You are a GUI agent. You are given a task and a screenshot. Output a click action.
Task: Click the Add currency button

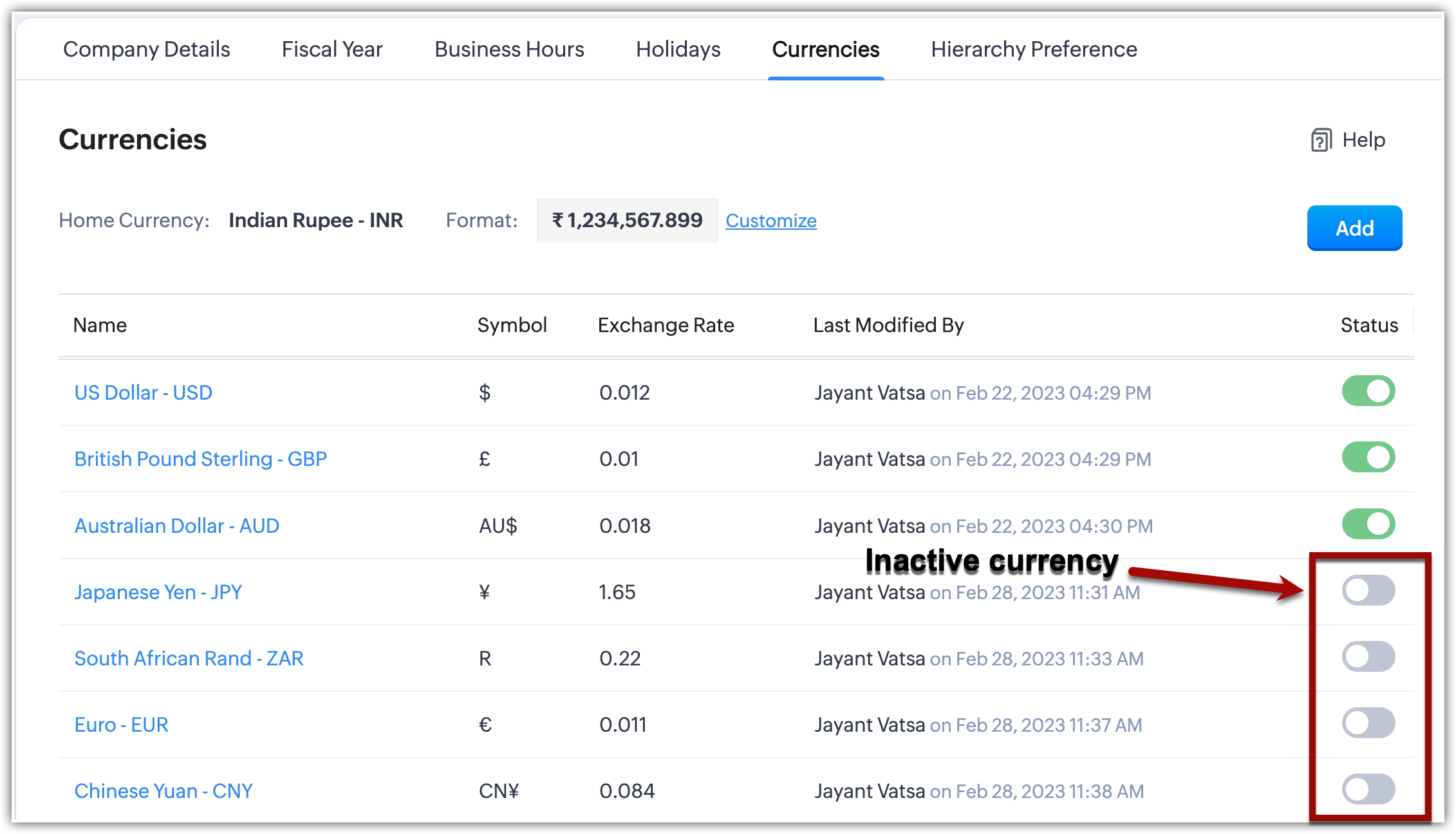point(1354,228)
